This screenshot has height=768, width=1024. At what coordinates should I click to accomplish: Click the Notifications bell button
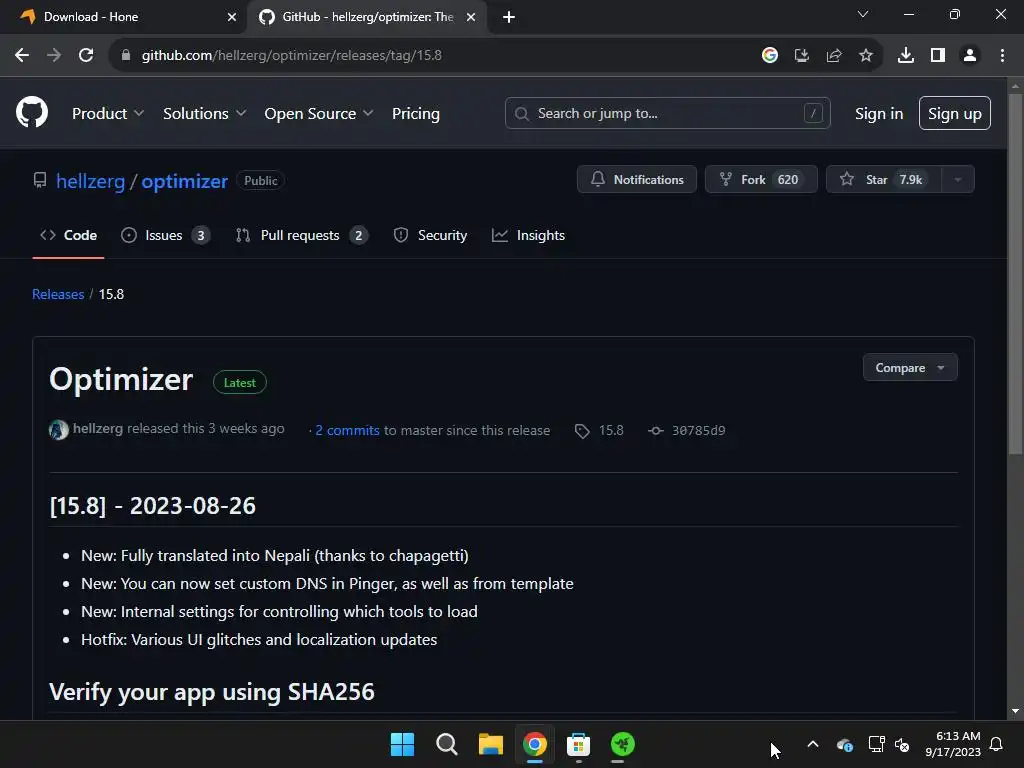coord(637,180)
